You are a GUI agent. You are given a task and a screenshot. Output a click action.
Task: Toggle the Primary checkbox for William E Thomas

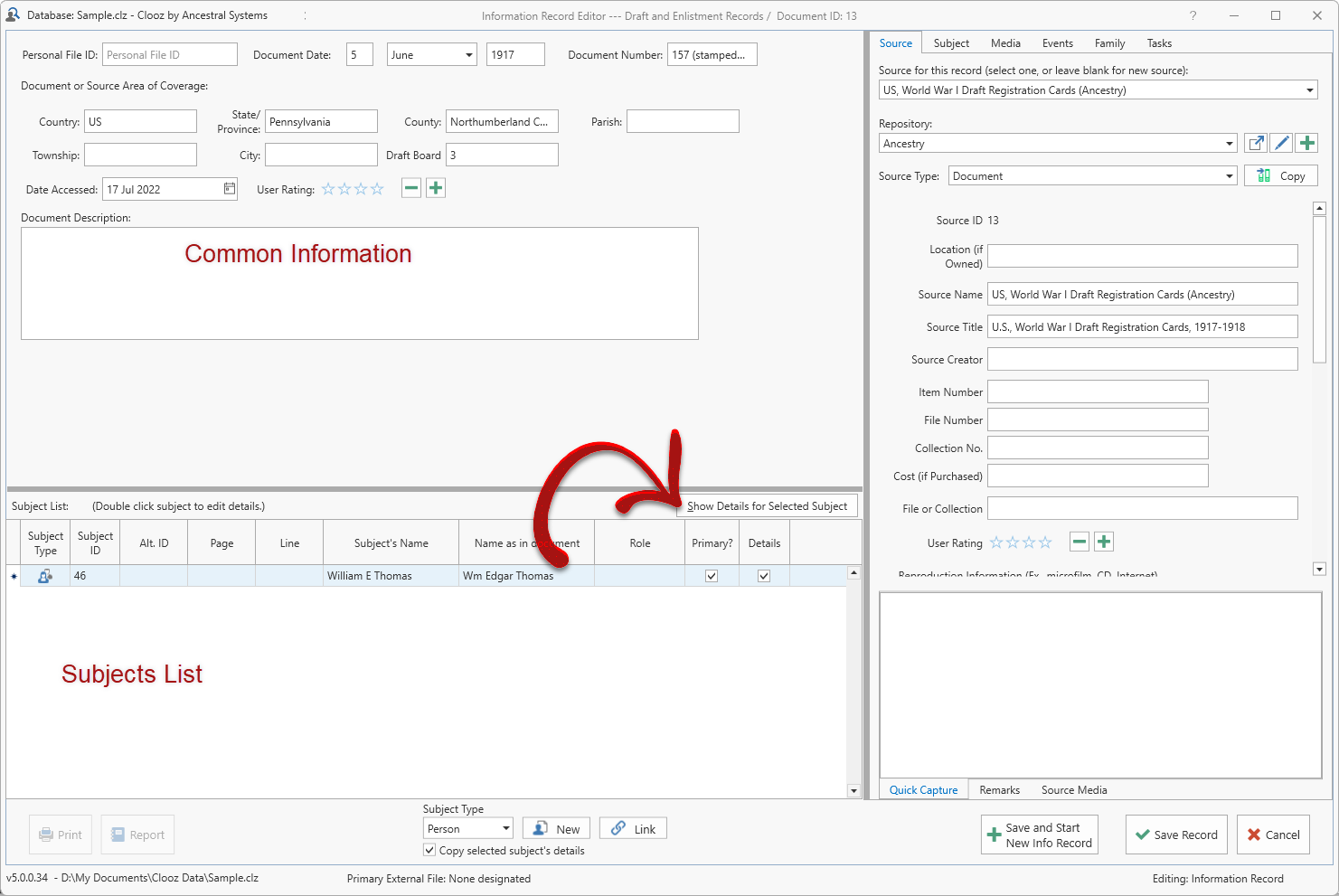pos(712,576)
